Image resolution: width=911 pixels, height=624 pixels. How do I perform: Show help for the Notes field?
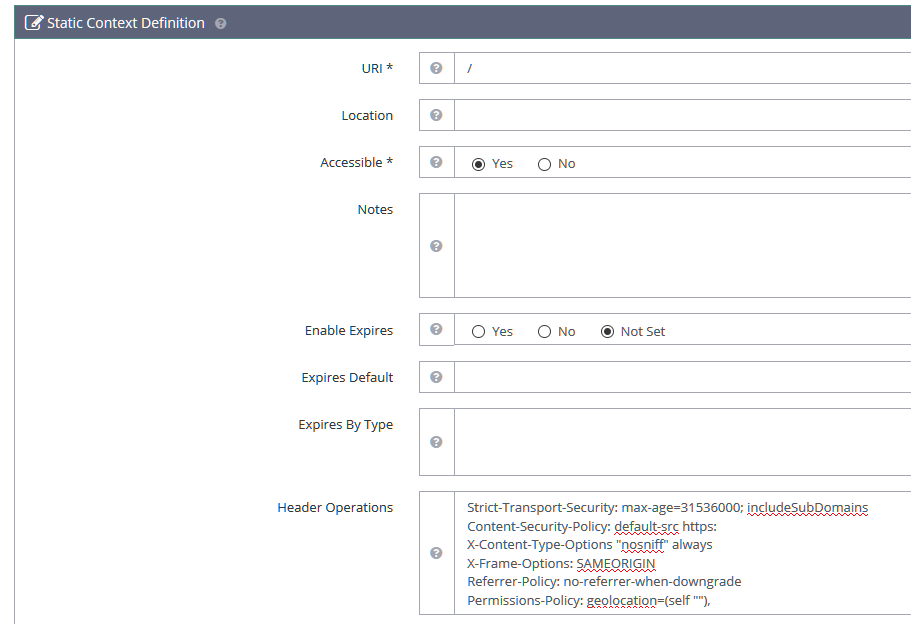pos(436,246)
